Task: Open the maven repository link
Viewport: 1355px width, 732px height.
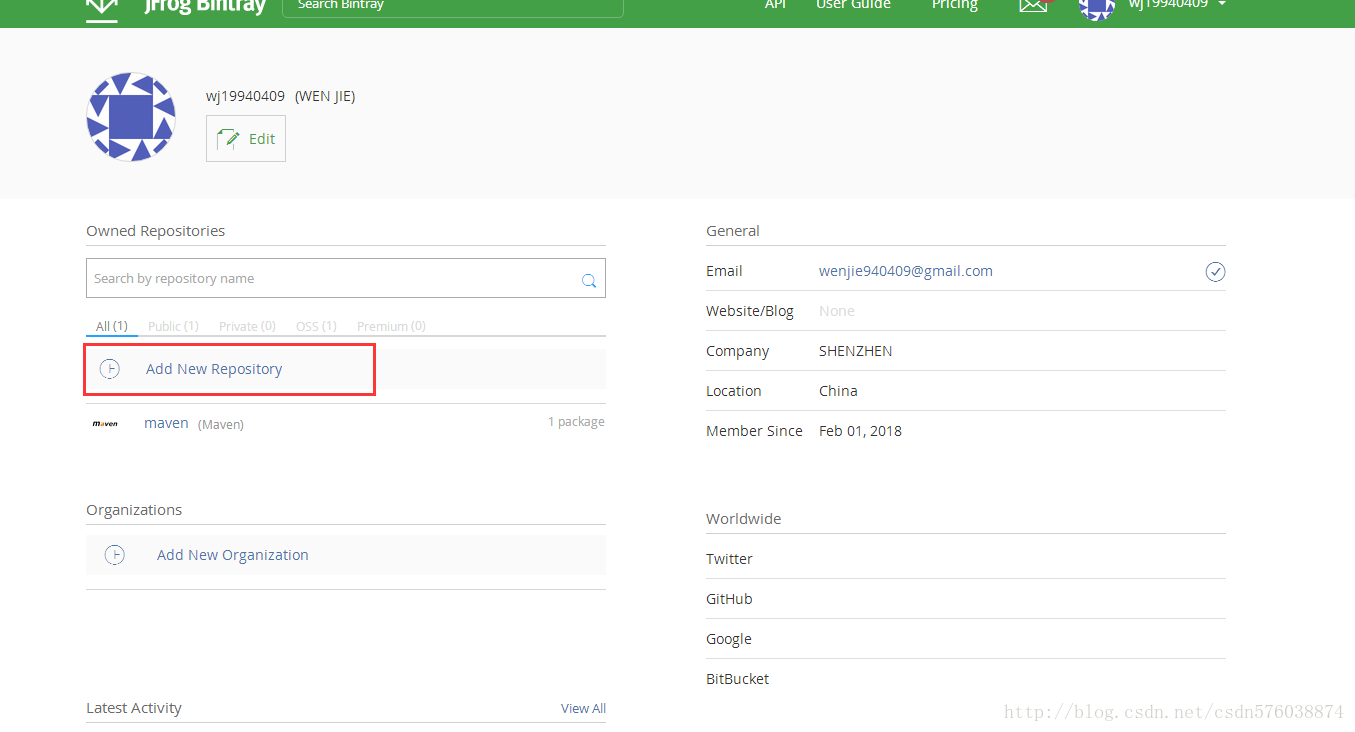Action: (x=166, y=423)
